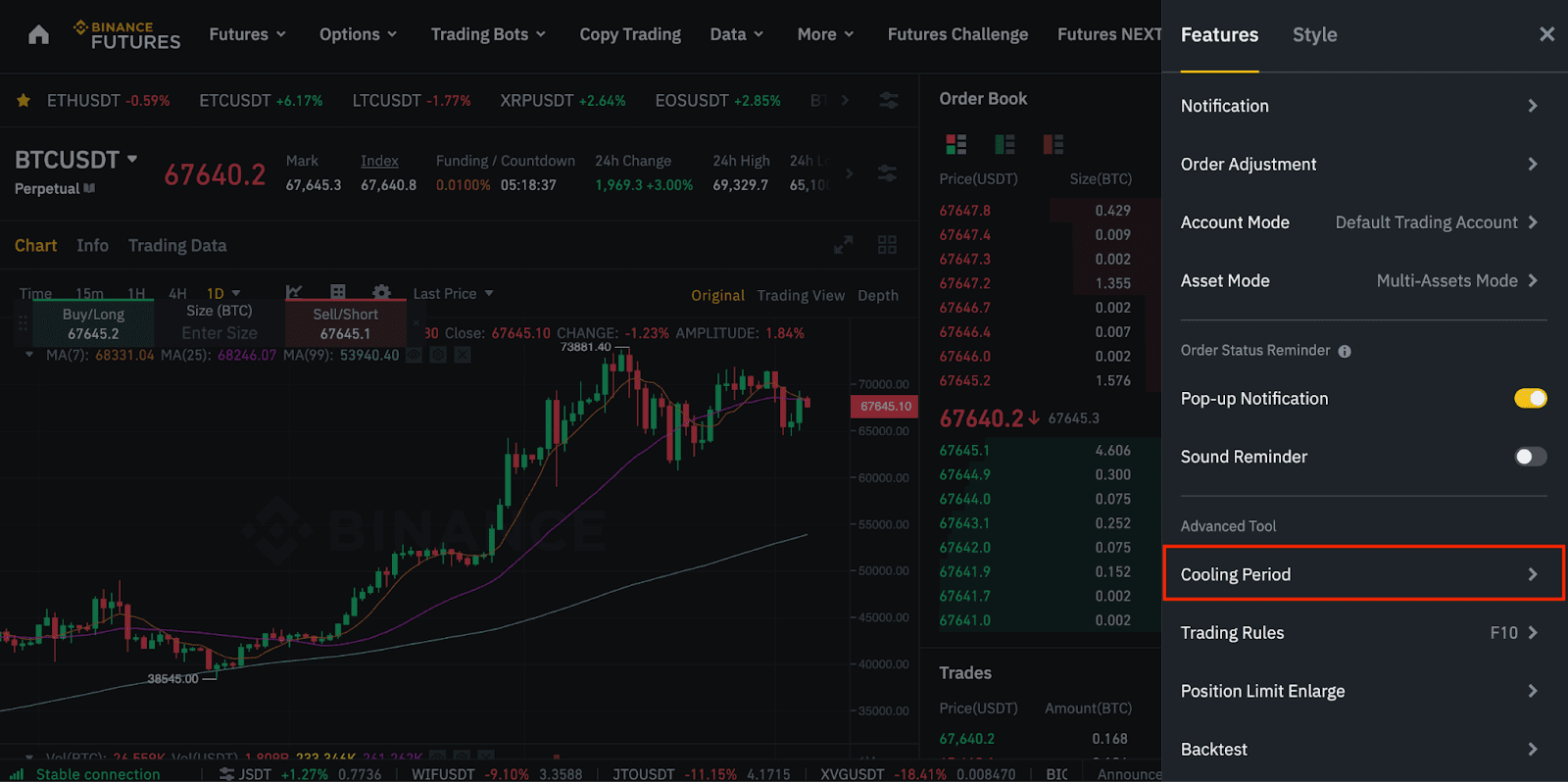Close the MA indicator with X icon
Image resolution: width=1568 pixels, height=782 pixels.
point(463,355)
